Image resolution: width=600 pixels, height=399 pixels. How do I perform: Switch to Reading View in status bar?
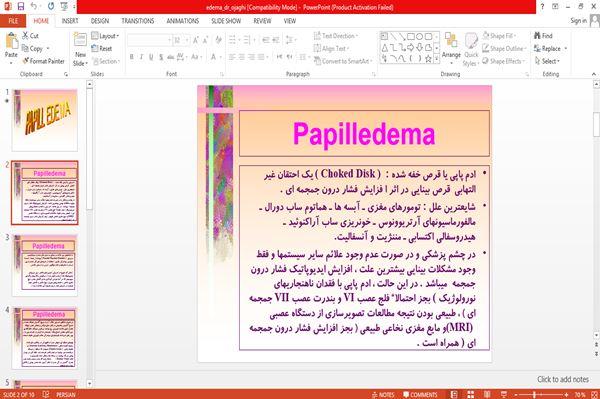487,394
